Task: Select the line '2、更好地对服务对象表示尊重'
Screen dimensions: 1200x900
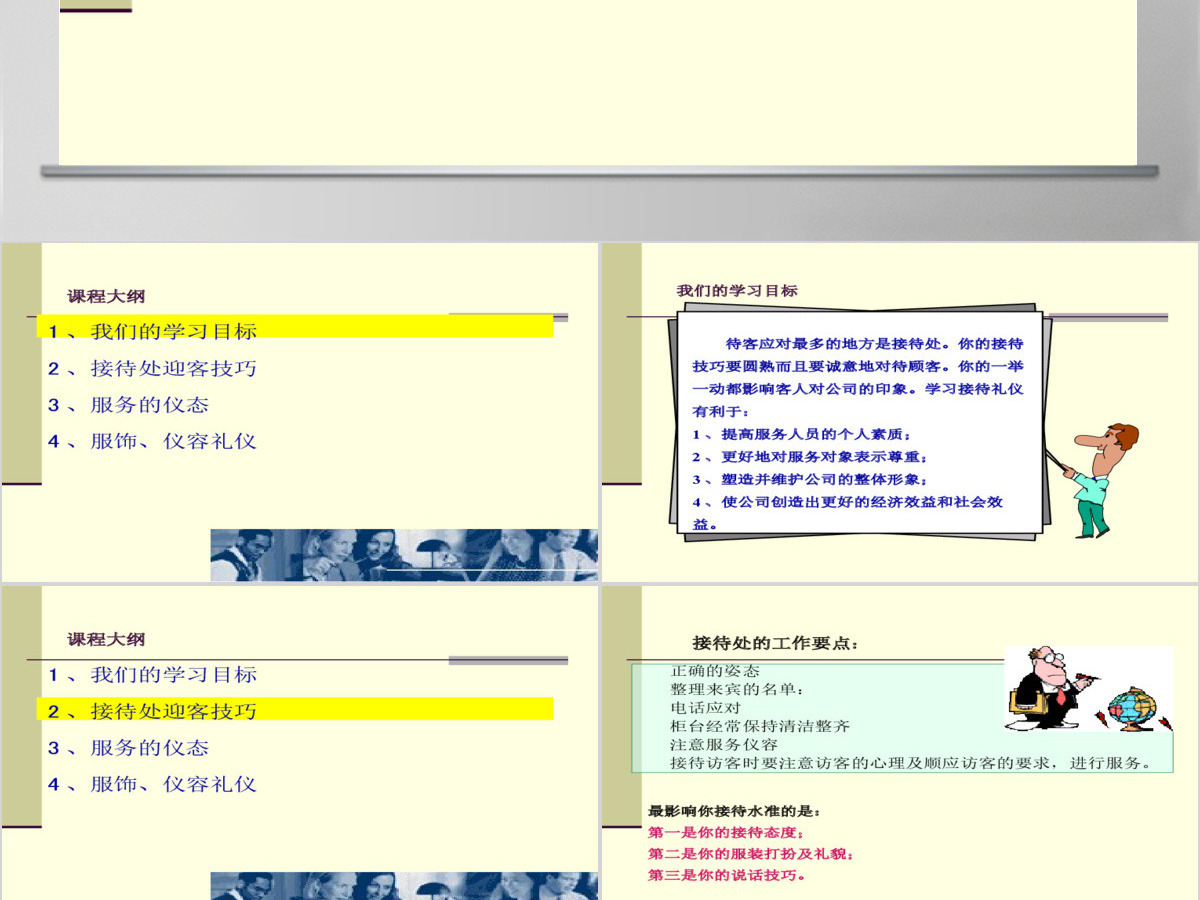Action: click(x=810, y=457)
